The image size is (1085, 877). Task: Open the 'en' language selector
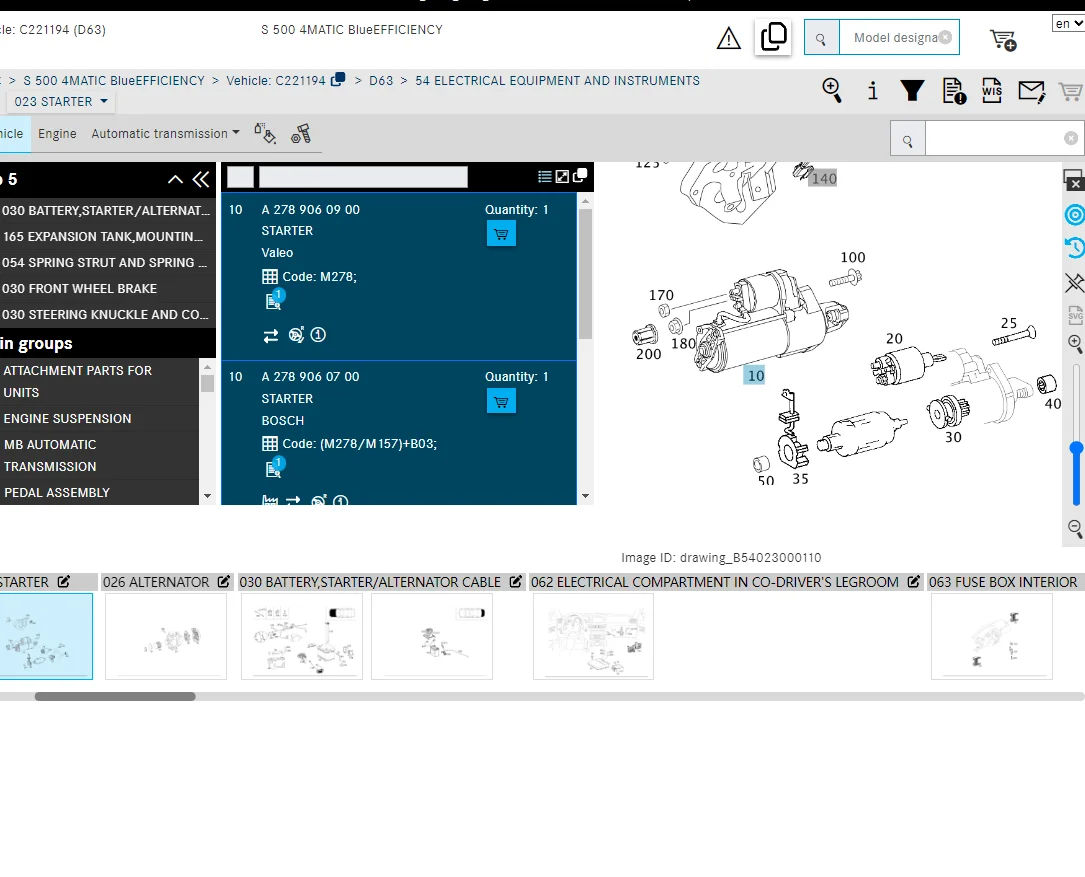click(1068, 24)
